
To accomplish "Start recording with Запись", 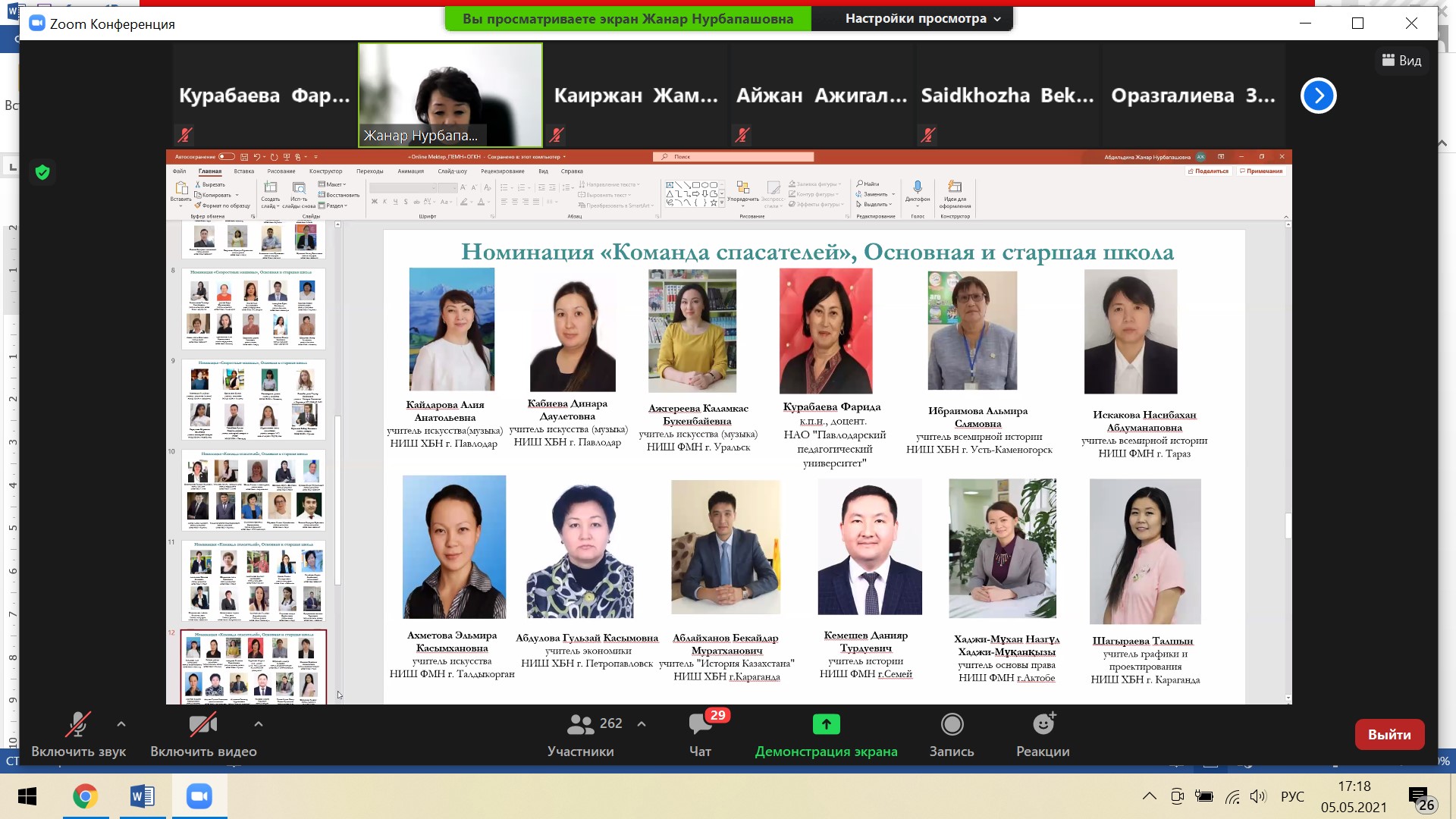I will click(952, 735).
